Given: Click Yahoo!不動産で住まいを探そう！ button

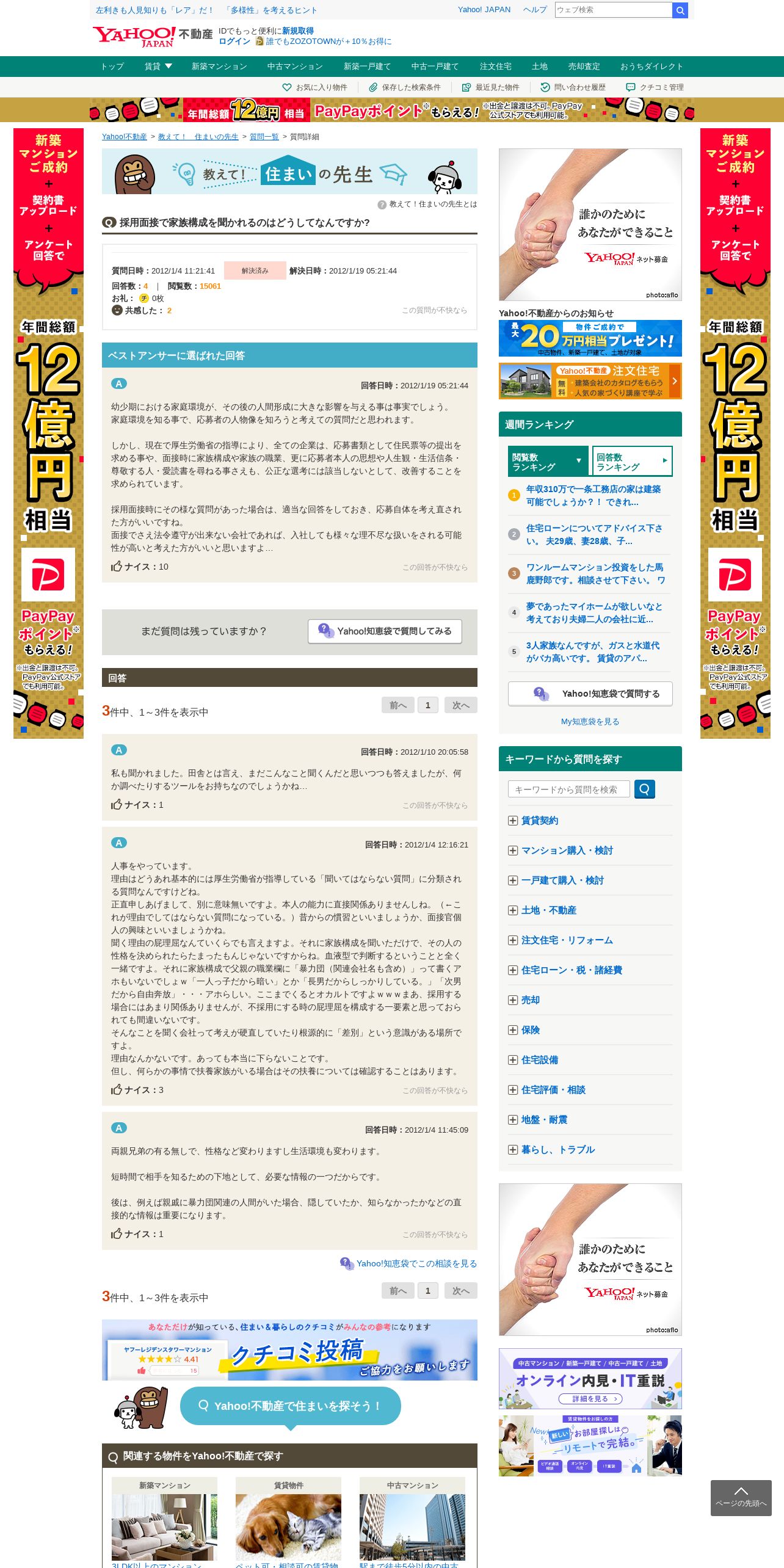Looking at the screenshot, I should (x=291, y=1406).
